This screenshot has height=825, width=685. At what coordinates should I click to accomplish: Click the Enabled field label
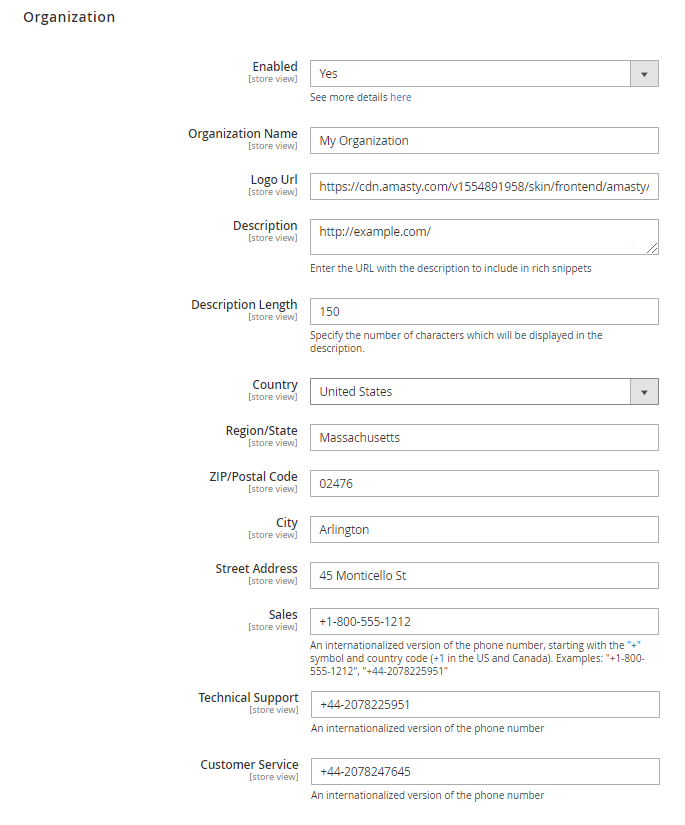point(274,67)
